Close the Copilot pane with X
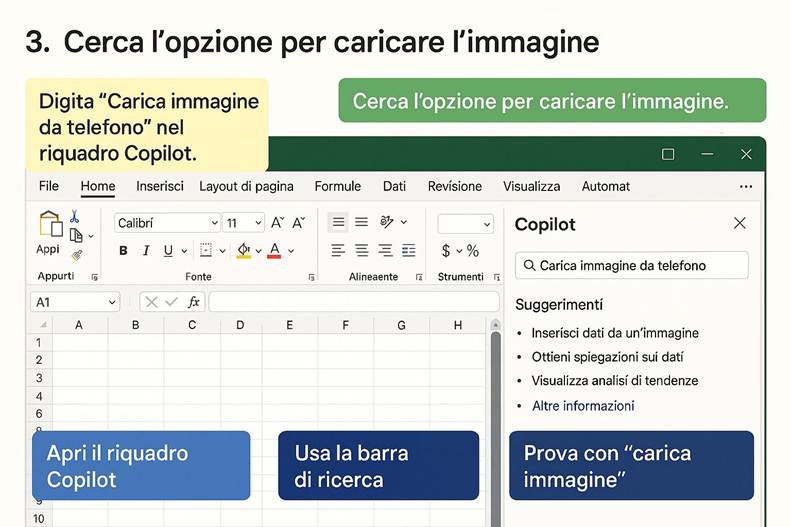Image resolution: width=791 pixels, height=527 pixels. click(740, 223)
